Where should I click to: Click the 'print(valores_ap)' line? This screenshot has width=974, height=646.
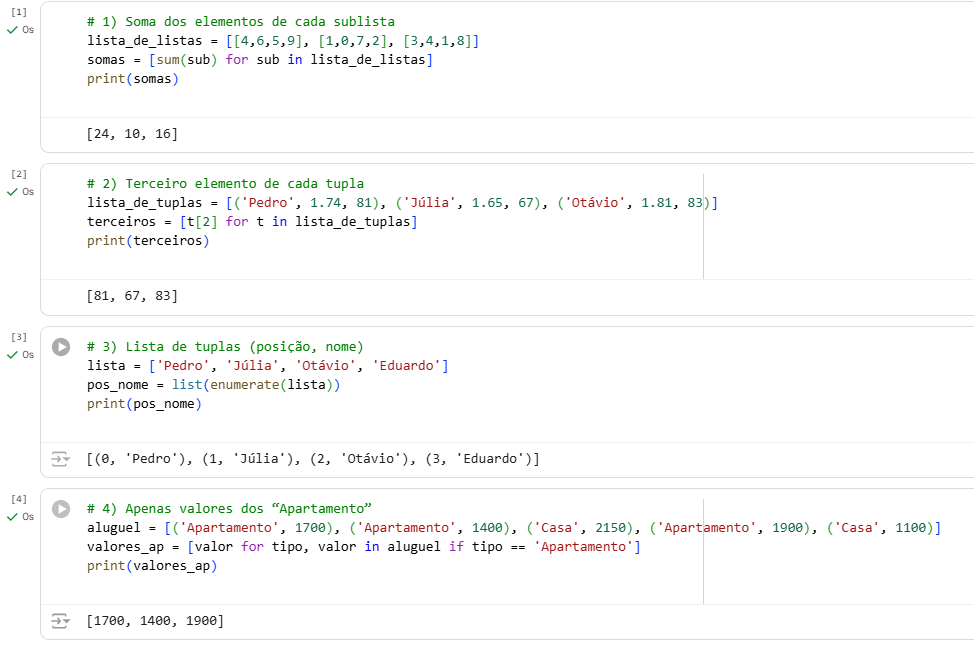tap(152, 566)
